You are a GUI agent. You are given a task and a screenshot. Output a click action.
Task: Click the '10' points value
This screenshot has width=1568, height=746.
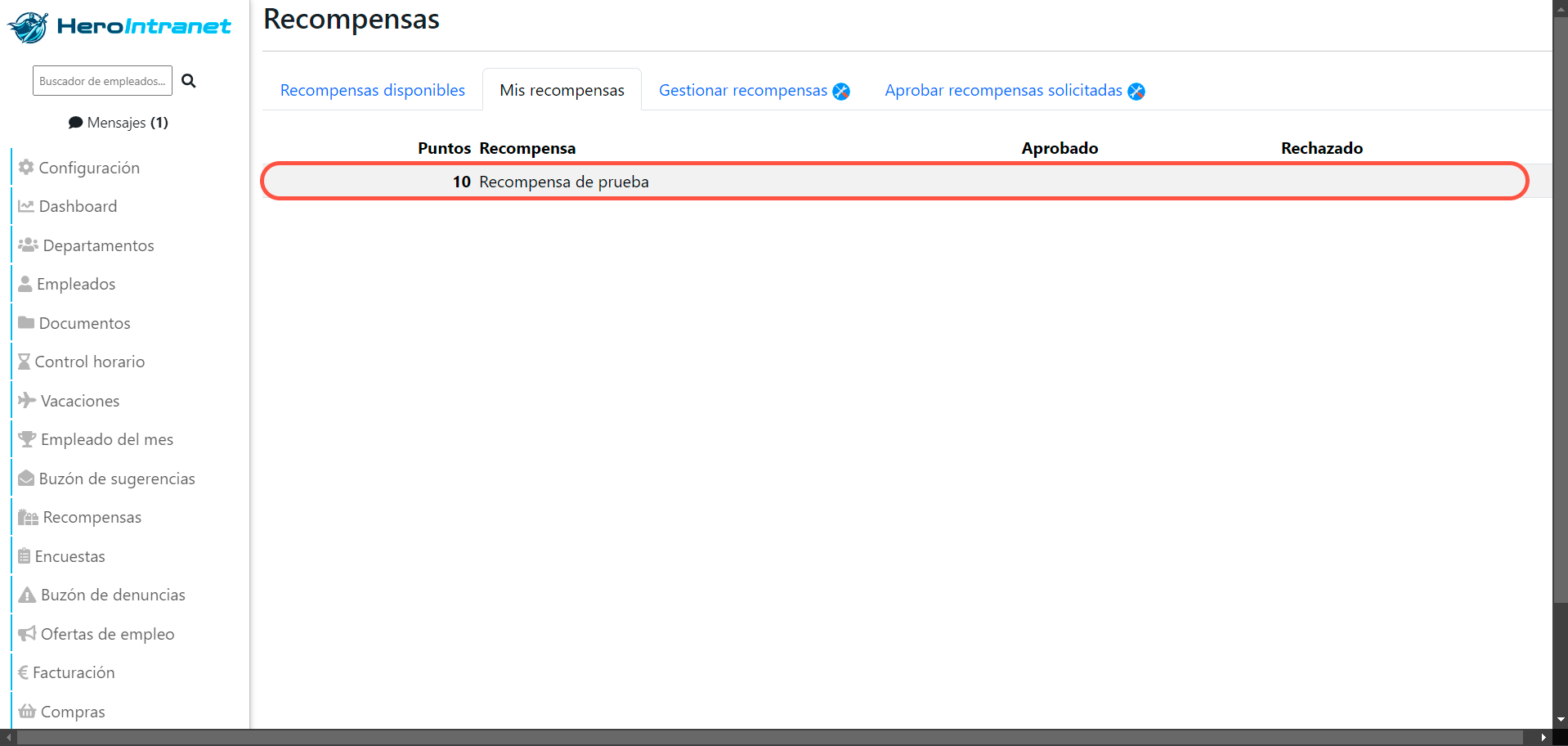462,182
